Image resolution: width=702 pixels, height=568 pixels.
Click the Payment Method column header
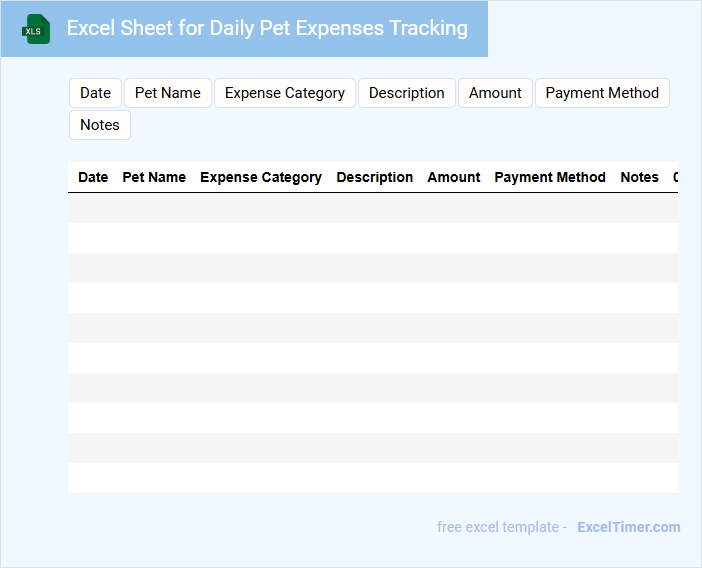[550, 177]
